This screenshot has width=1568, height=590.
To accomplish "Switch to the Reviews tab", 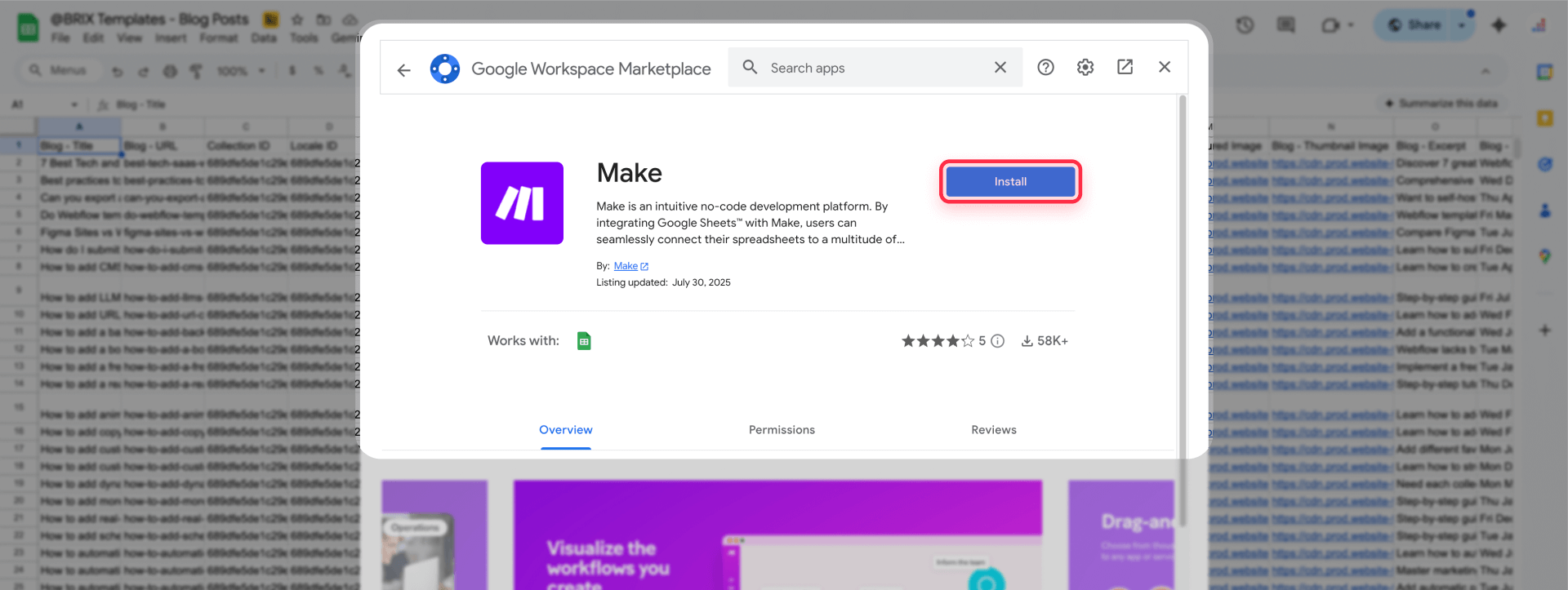I will (x=994, y=430).
